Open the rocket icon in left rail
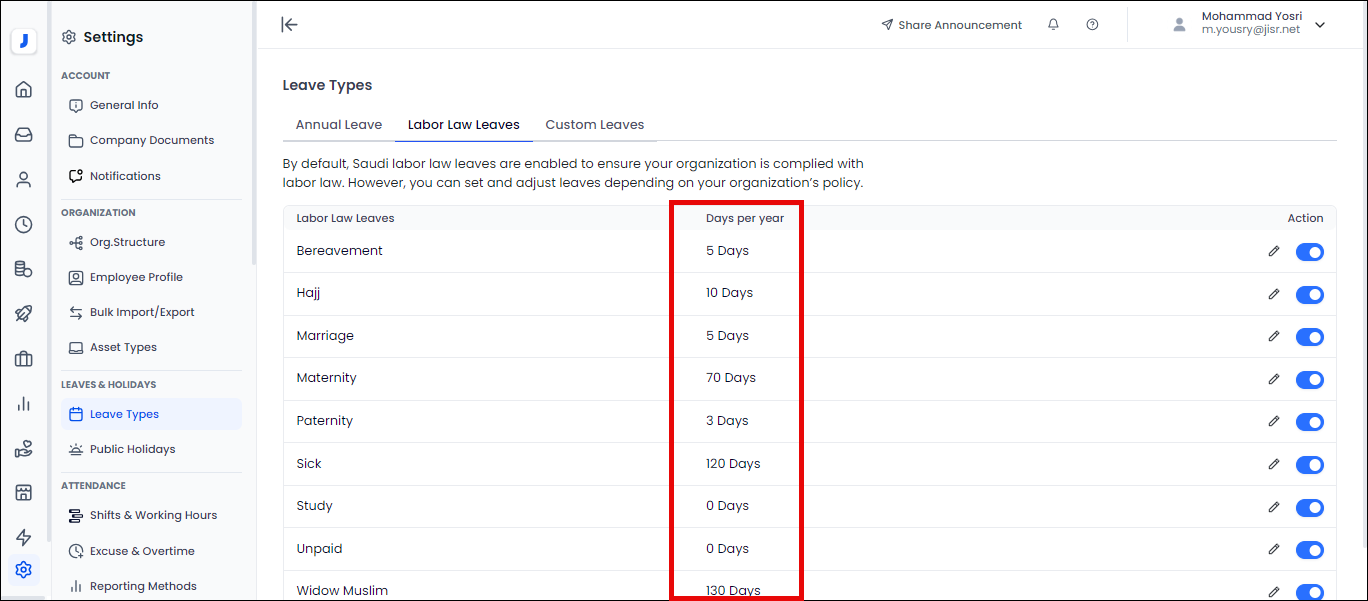 24,314
